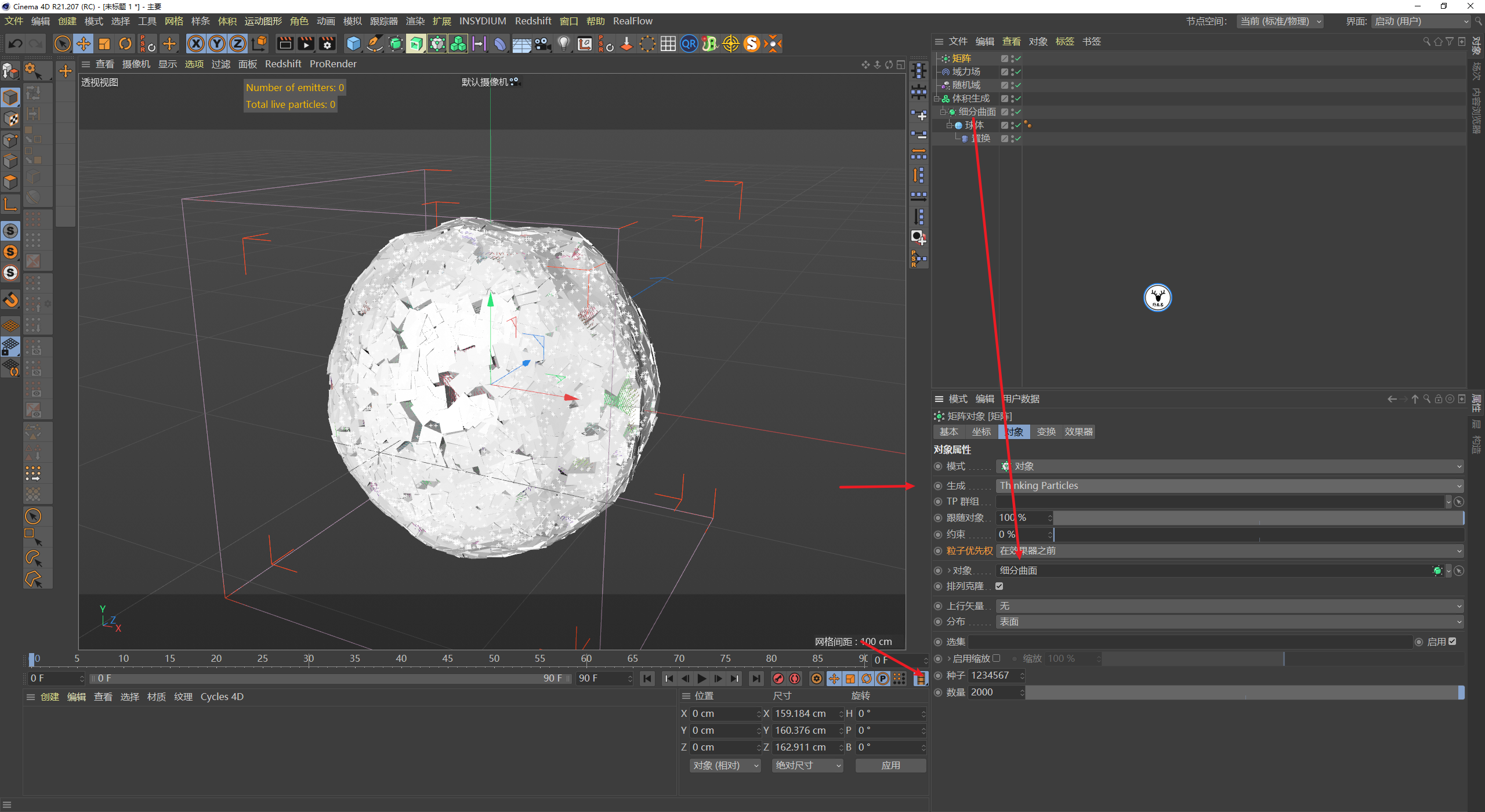Screen dimensions: 1485x812
Task: Click the record active objects button
Action: (x=778, y=679)
